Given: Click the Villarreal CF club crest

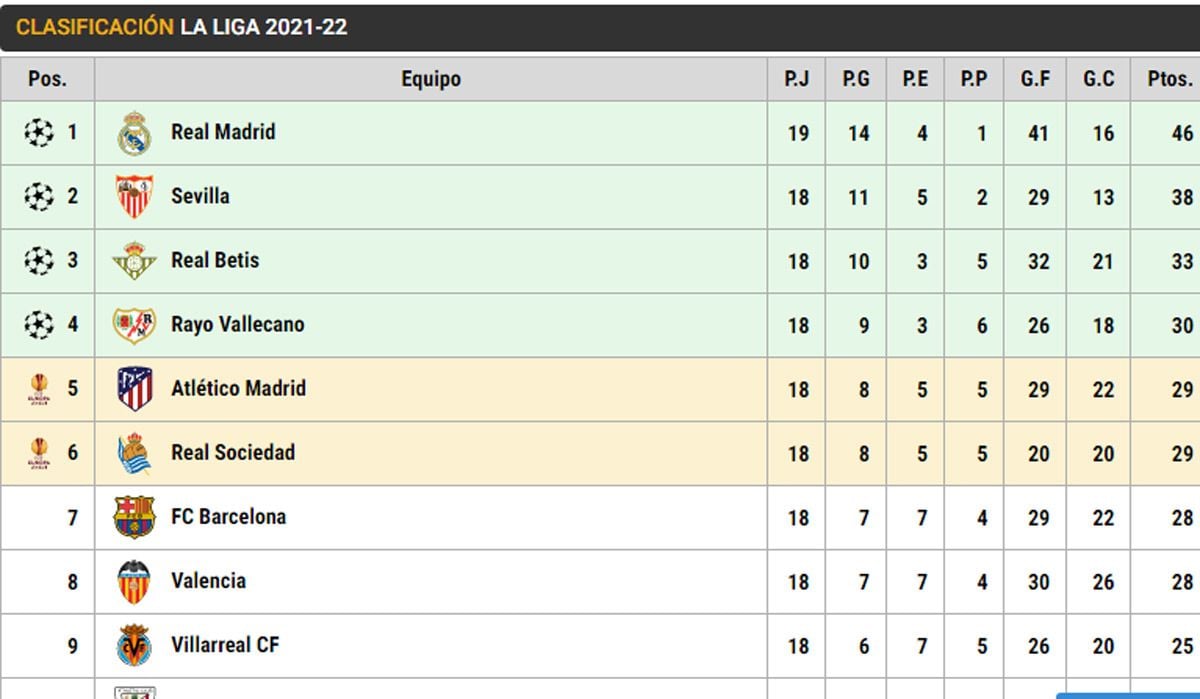Looking at the screenshot, I should pyautogui.click(x=134, y=646).
